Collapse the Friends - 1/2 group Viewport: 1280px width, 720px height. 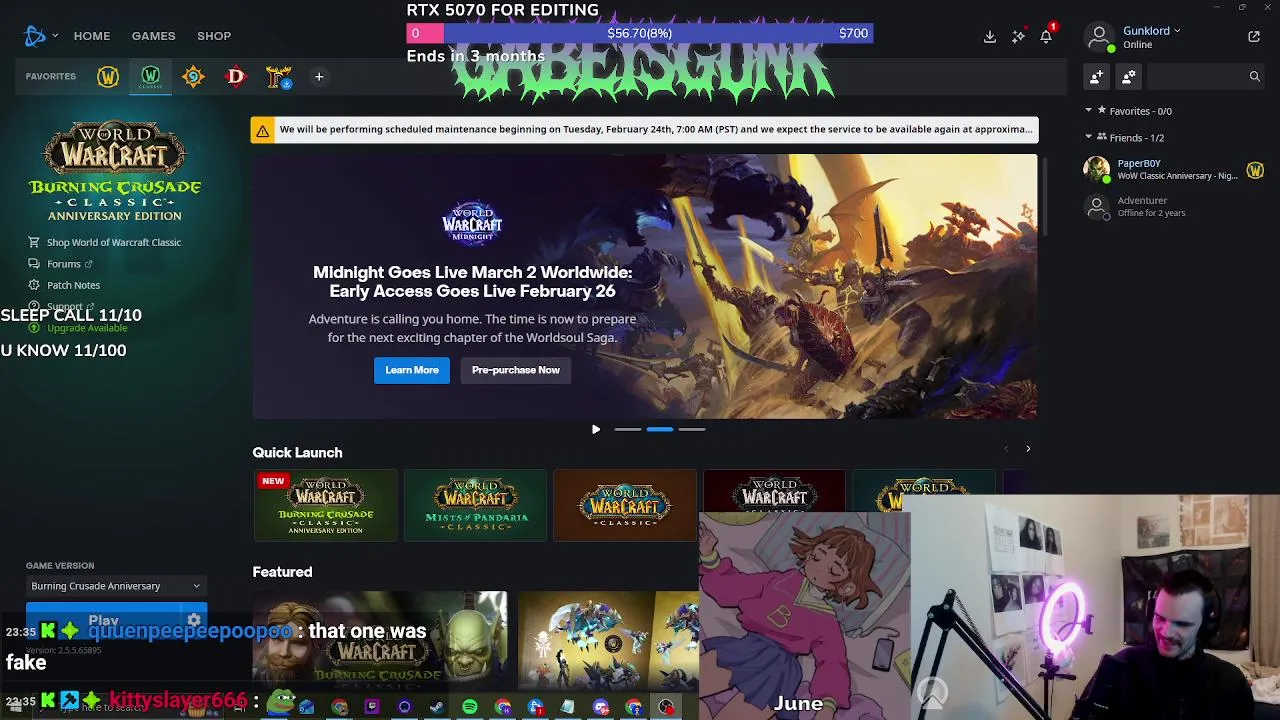tap(1089, 137)
